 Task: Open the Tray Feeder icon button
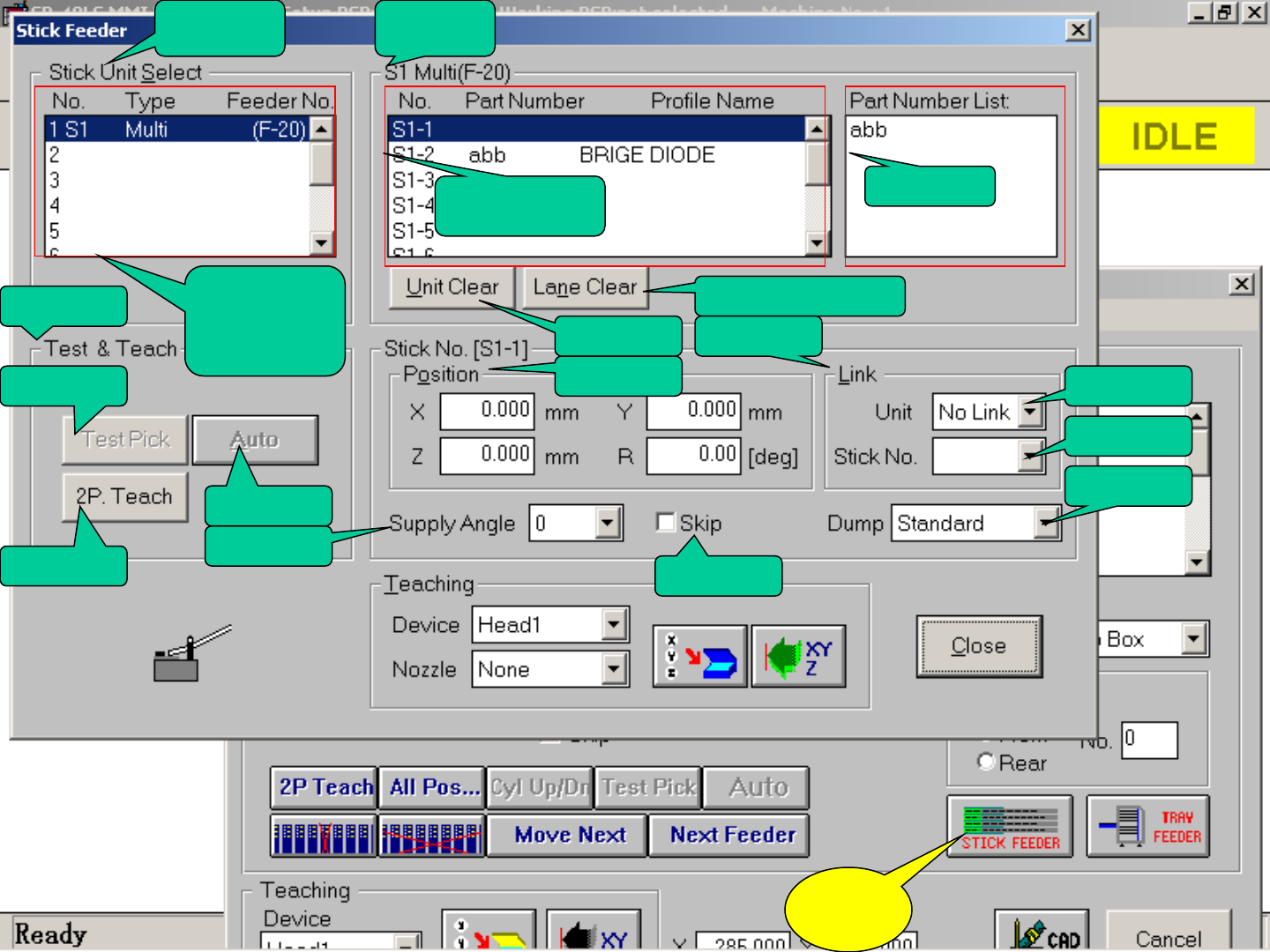(1148, 827)
